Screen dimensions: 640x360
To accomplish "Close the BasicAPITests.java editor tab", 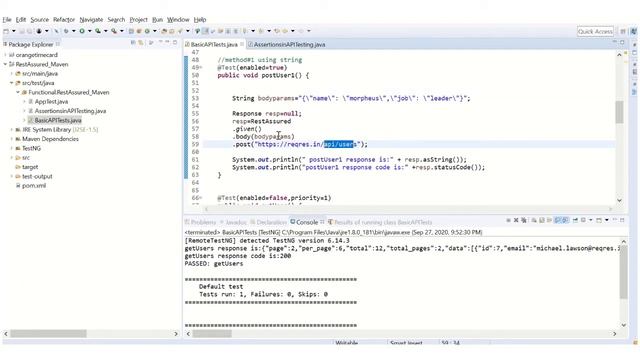I will [242, 44].
